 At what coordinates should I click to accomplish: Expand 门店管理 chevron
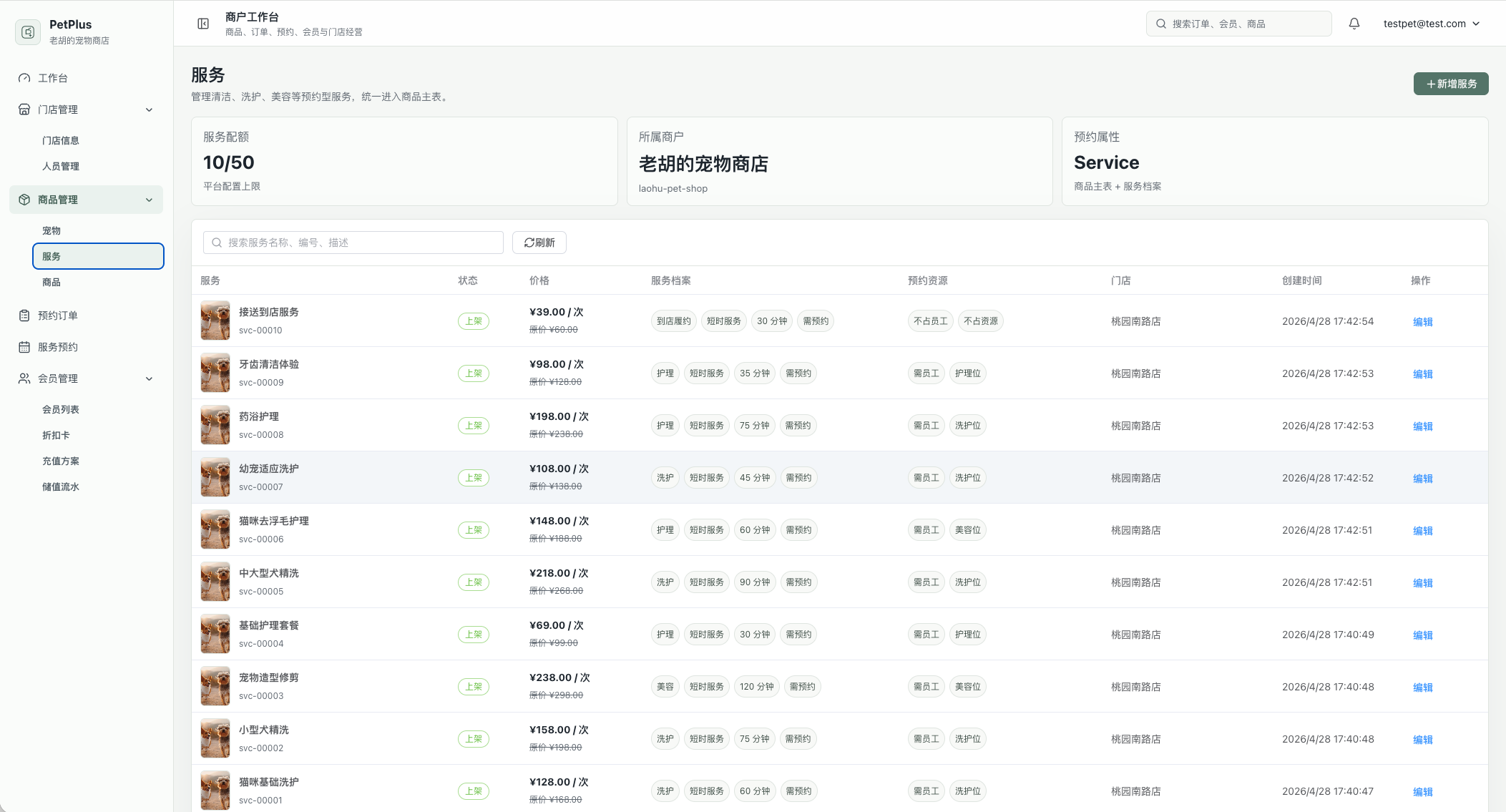tap(150, 109)
